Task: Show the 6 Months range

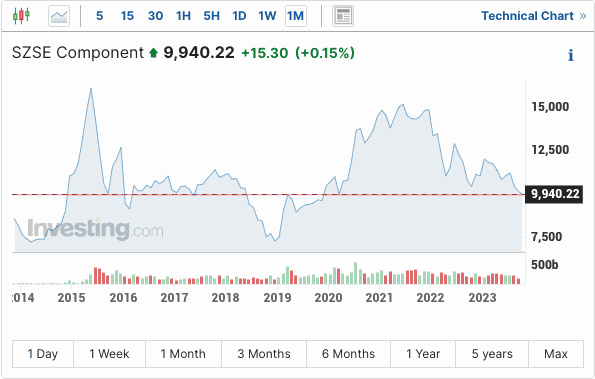Action: 348,354
